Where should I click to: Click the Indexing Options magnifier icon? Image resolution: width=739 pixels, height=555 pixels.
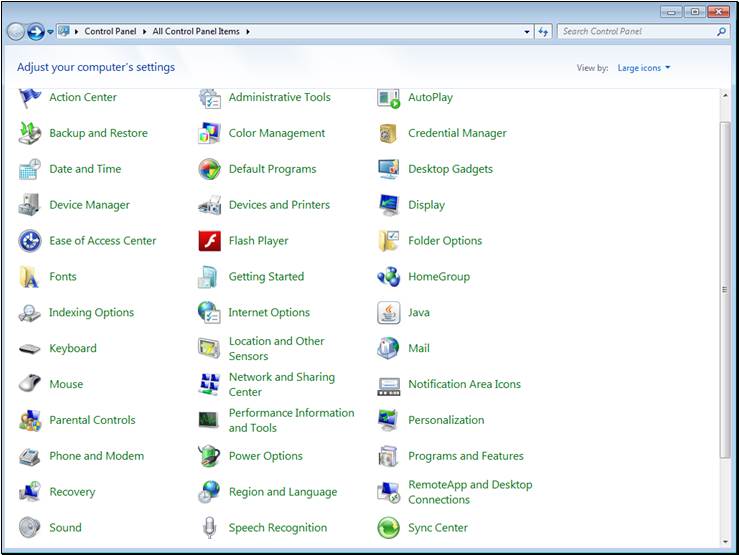tap(30, 312)
